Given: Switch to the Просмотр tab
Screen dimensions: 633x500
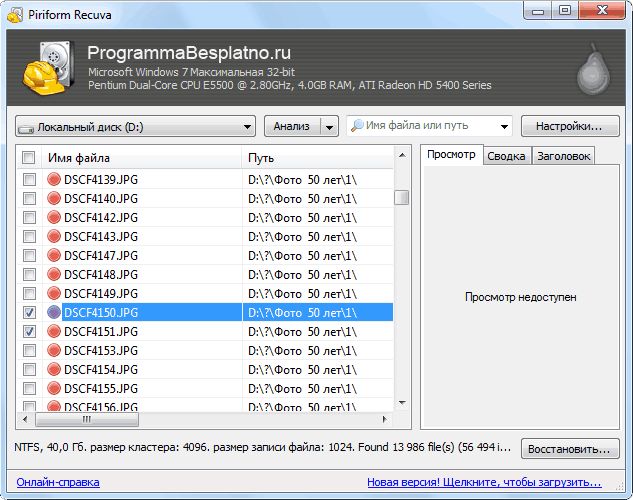Looking at the screenshot, I should (451, 155).
